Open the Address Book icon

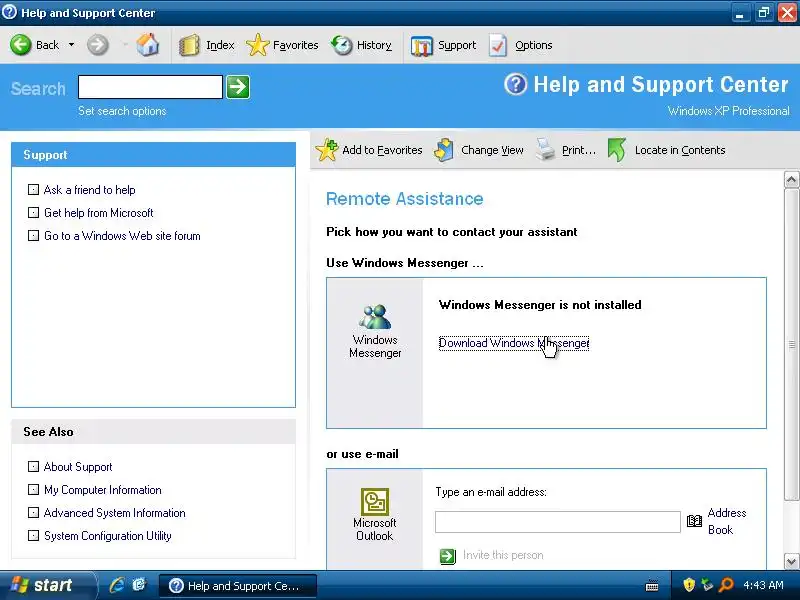coord(694,521)
